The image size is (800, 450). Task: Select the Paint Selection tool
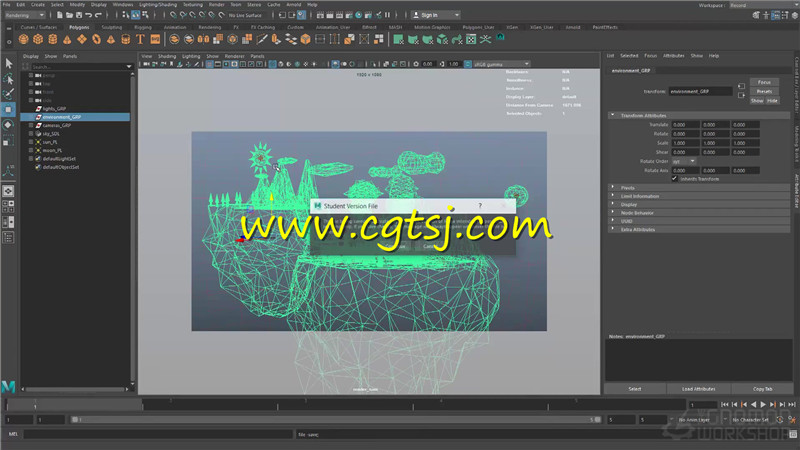[9, 93]
